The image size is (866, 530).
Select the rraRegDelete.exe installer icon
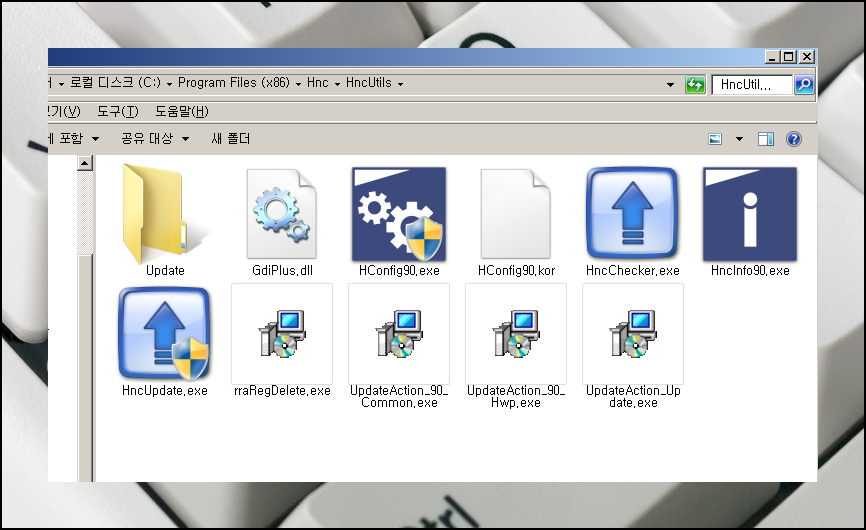click(x=282, y=333)
